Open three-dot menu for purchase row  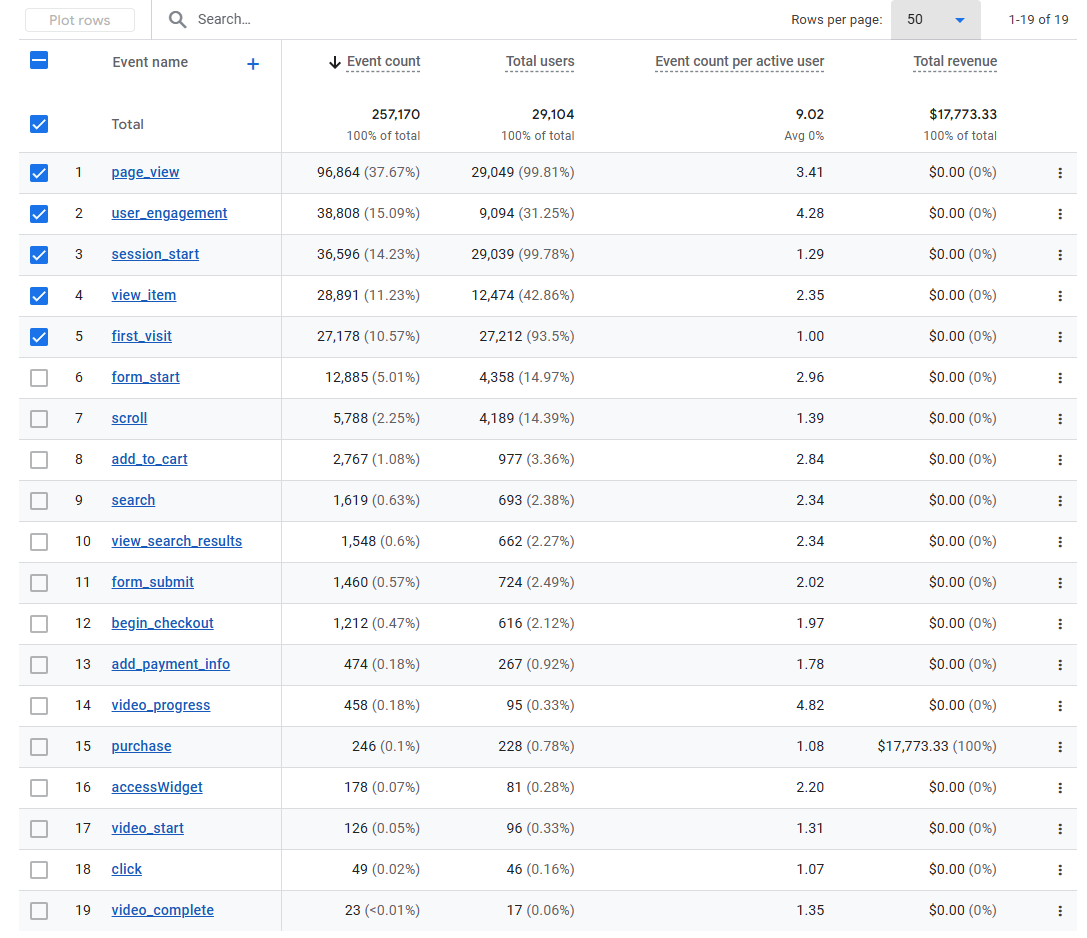pos(1059,747)
